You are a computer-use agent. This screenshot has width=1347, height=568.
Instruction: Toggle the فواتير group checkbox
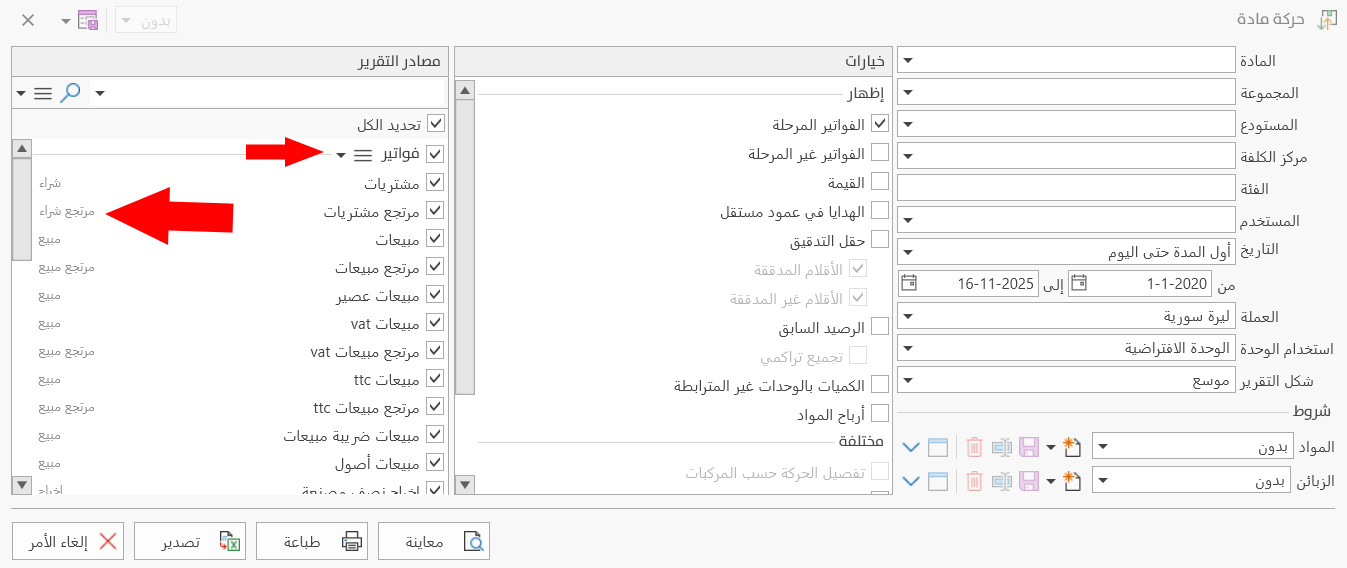pyautogui.click(x=435, y=154)
